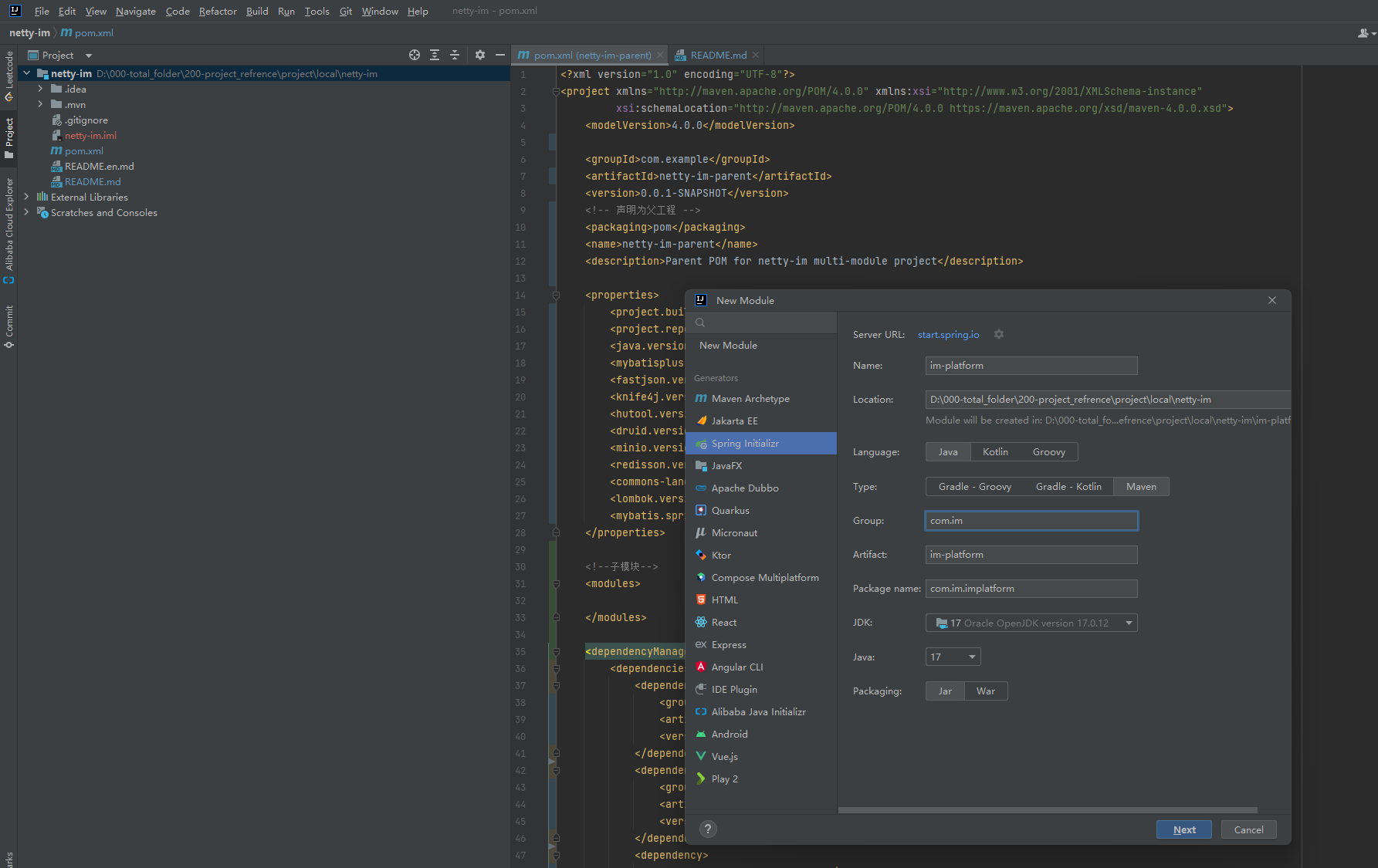Select Android generator
Image resolution: width=1378 pixels, height=868 pixels.
click(760, 735)
